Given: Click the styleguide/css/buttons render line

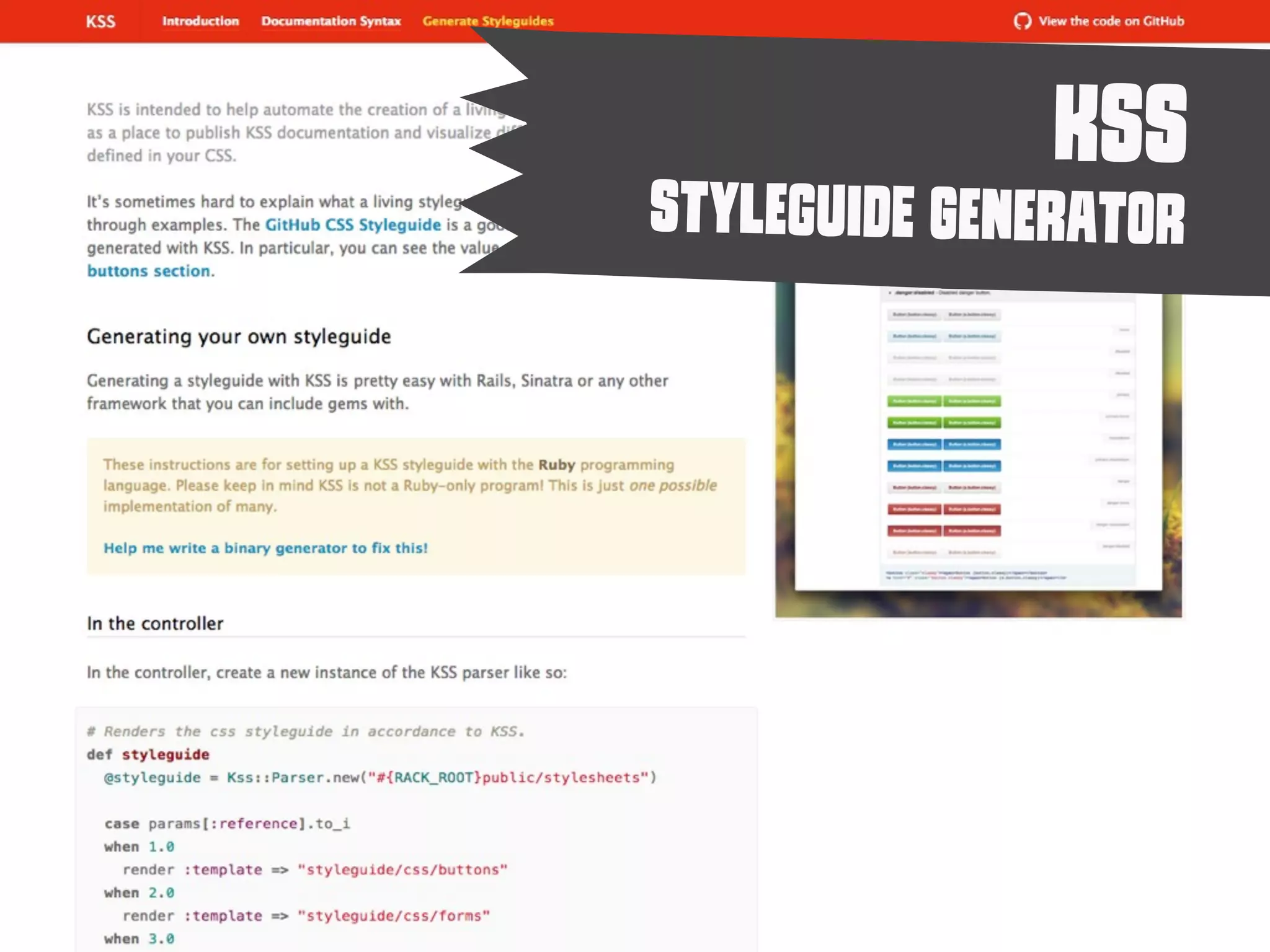Looking at the screenshot, I should (x=315, y=870).
